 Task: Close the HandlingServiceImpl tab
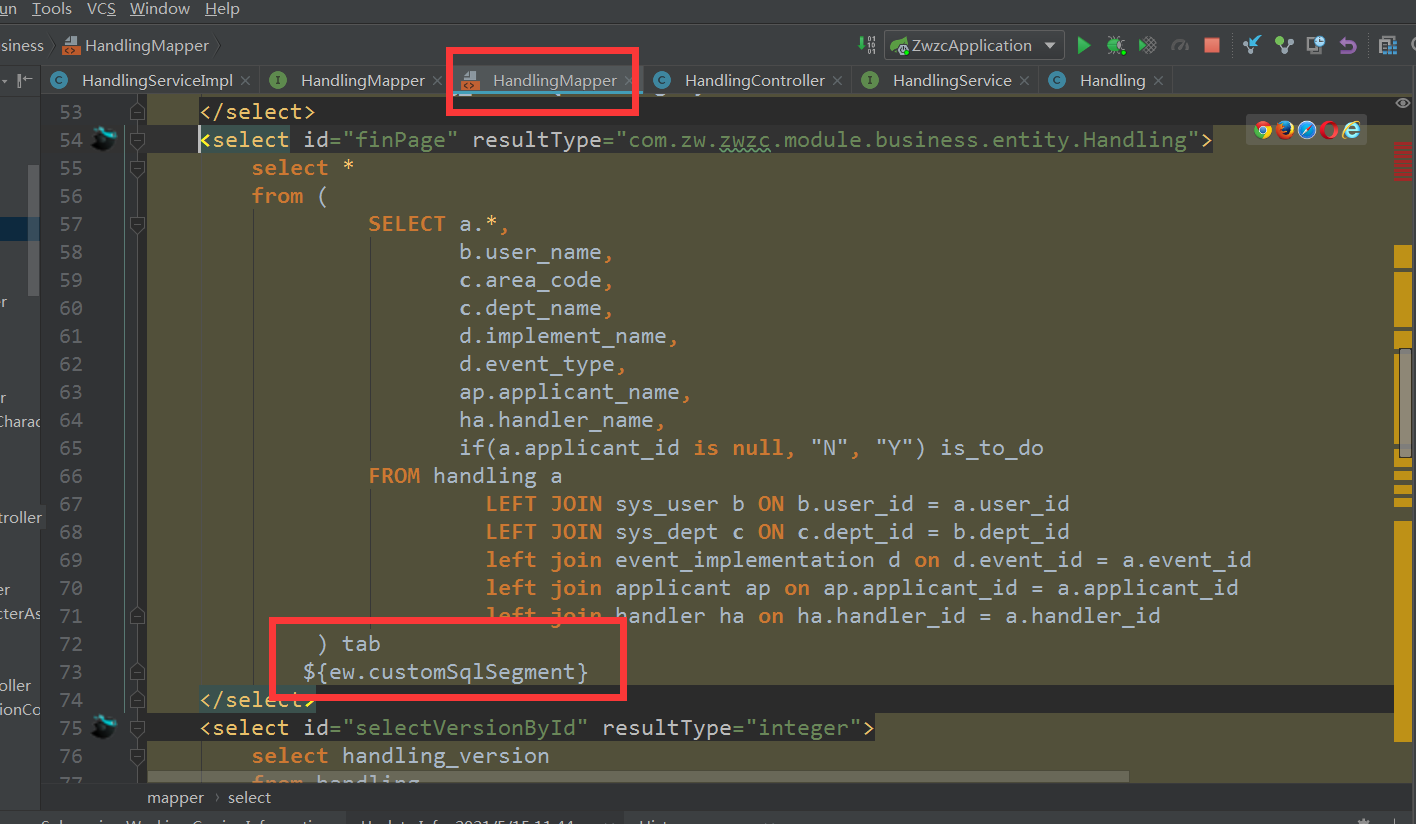(246, 80)
